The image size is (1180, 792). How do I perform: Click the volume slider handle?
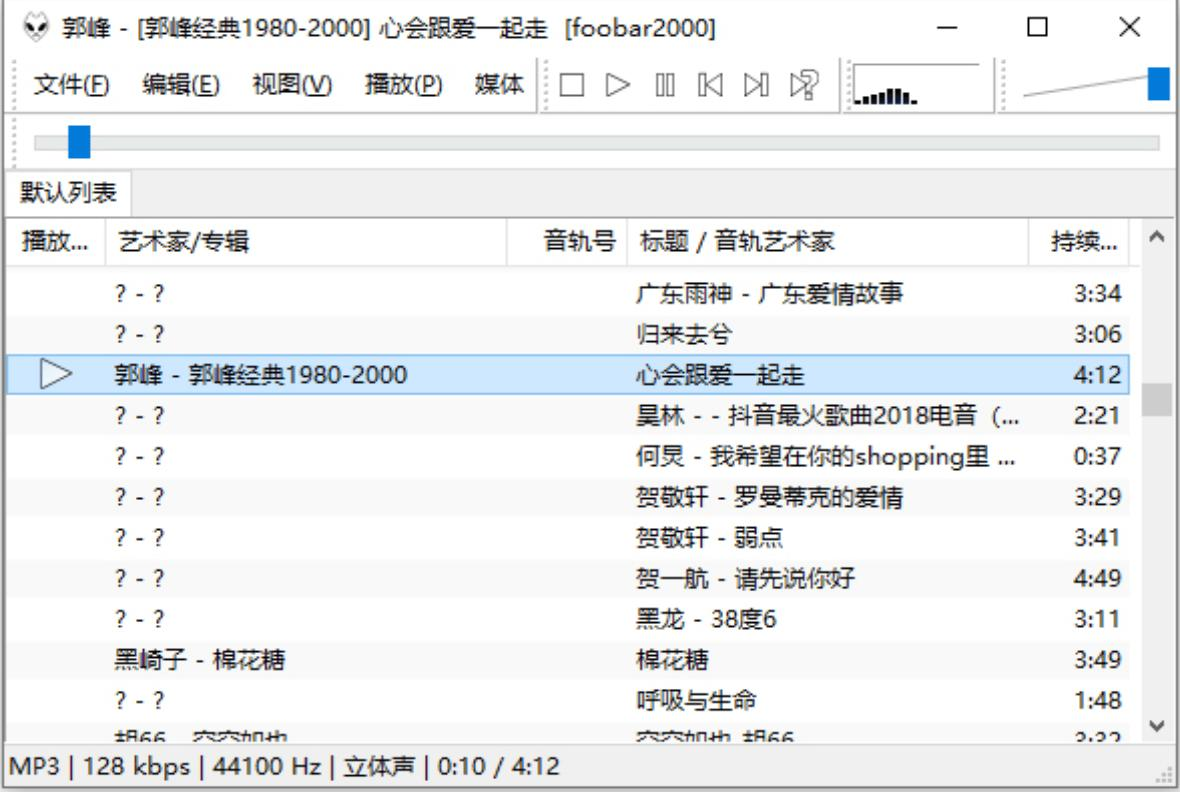click(1158, 84)
